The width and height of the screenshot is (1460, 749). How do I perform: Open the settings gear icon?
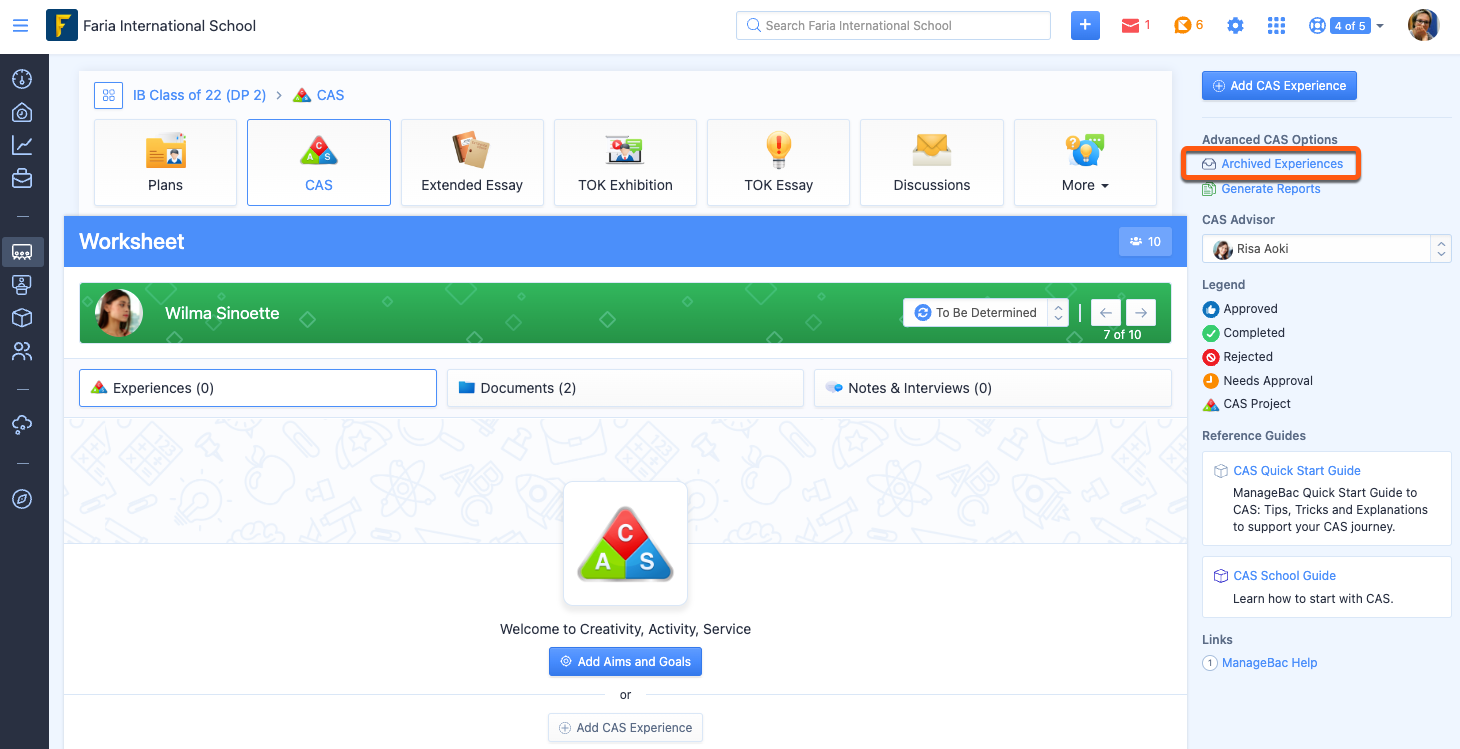coord(1235,26)
